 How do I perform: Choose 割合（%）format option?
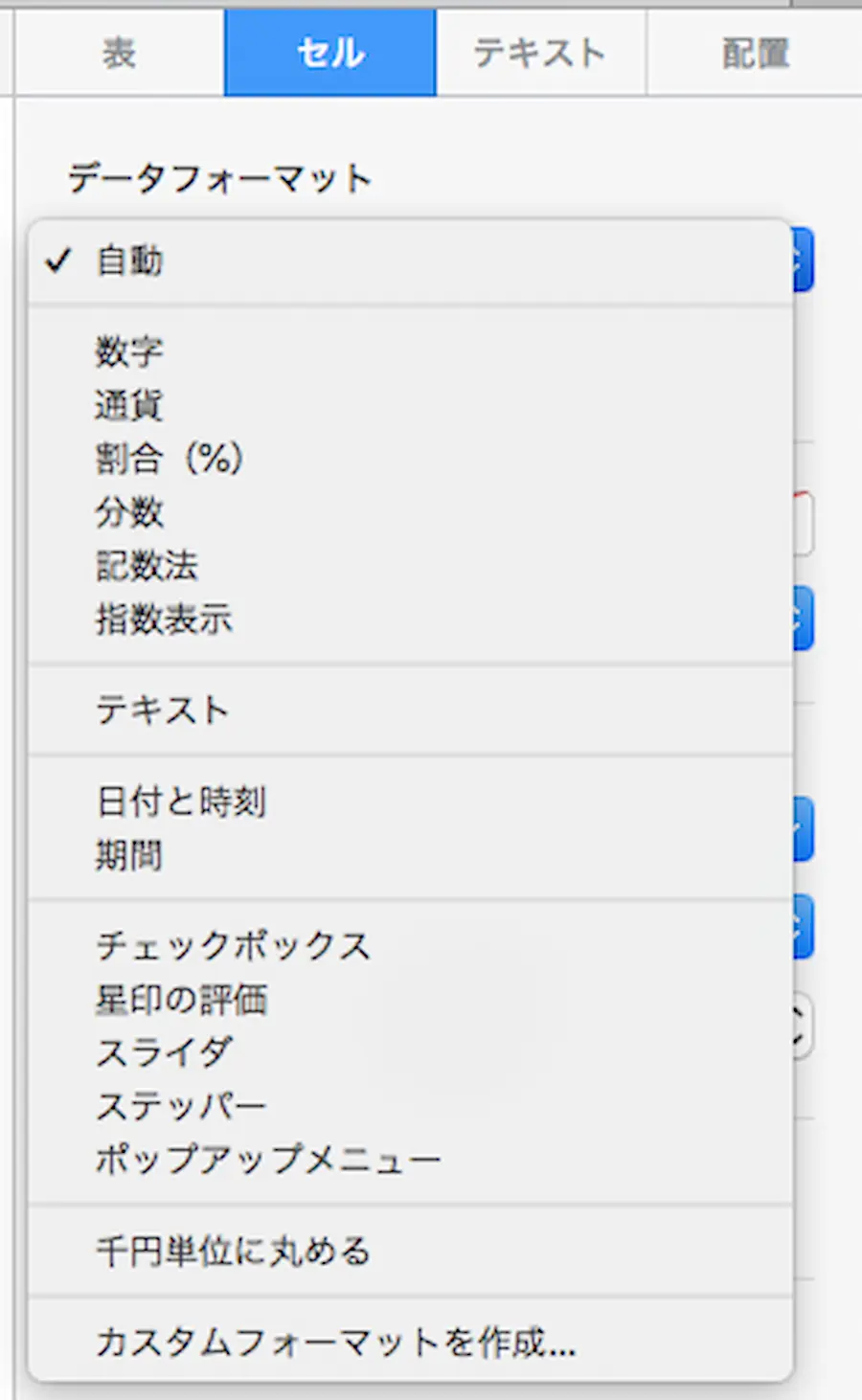pos(169,459)
